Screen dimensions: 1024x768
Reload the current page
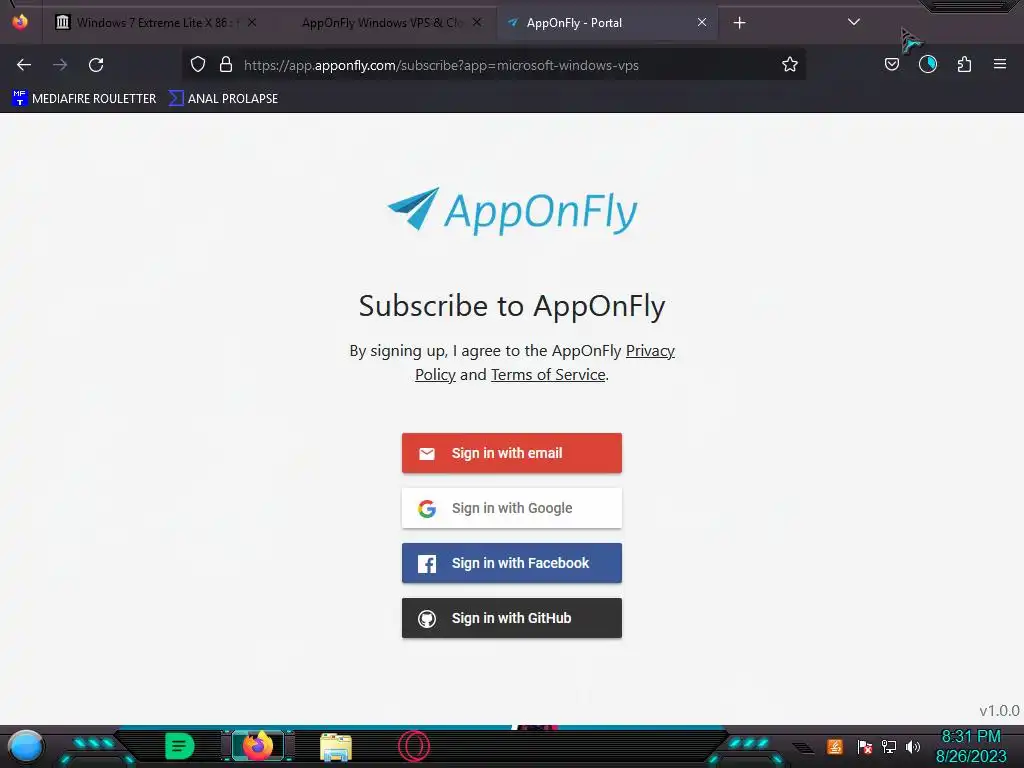tap(96, 65)
